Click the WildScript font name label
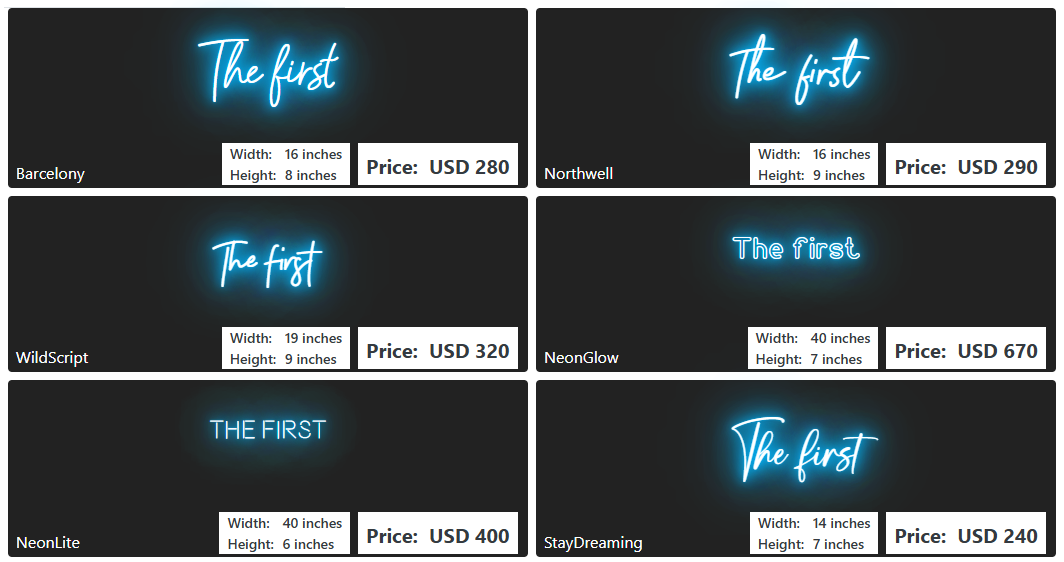Image resolution: width=1064 pixels, height=562 pixels. (x=52, y=358)
